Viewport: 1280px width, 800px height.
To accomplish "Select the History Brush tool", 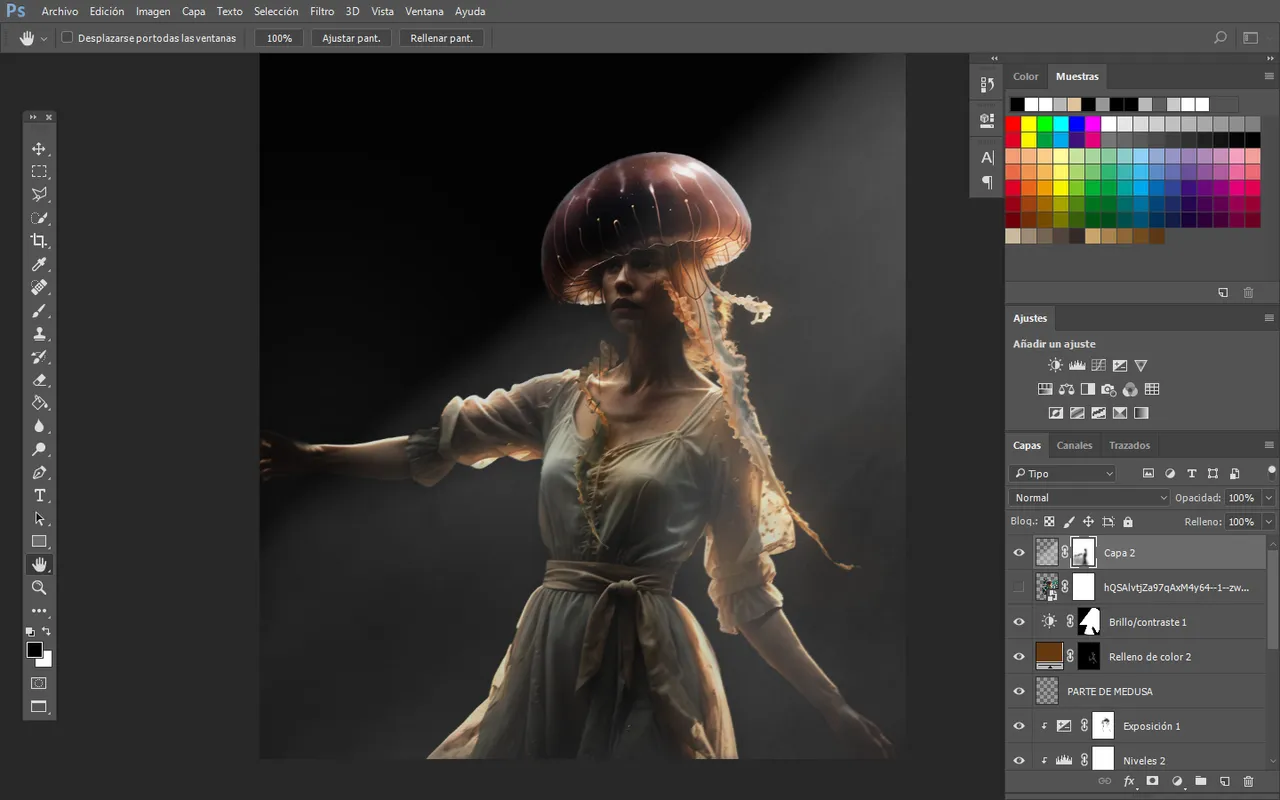I will tap(39, 357).
